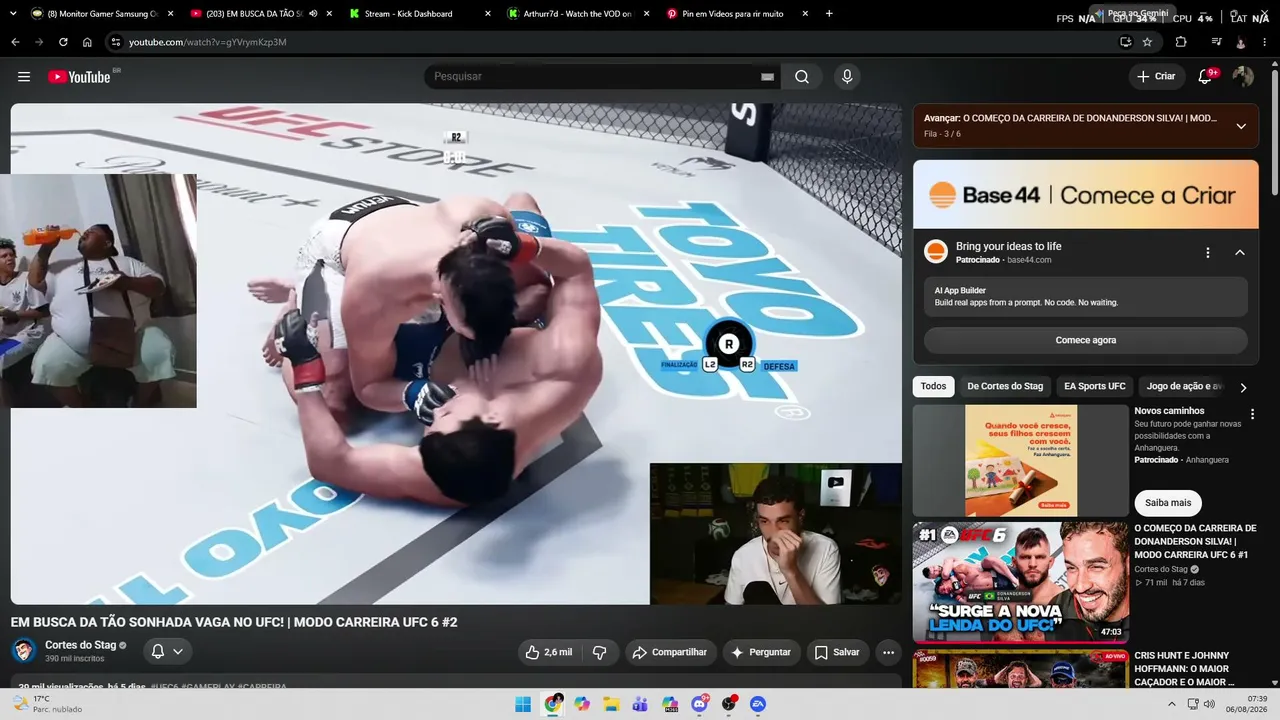The height and width of the screenshot is (720, 1280).
Task: Open the YouTube guide hamburger menu
Action: pyautogui.click(x=24, y=77)
